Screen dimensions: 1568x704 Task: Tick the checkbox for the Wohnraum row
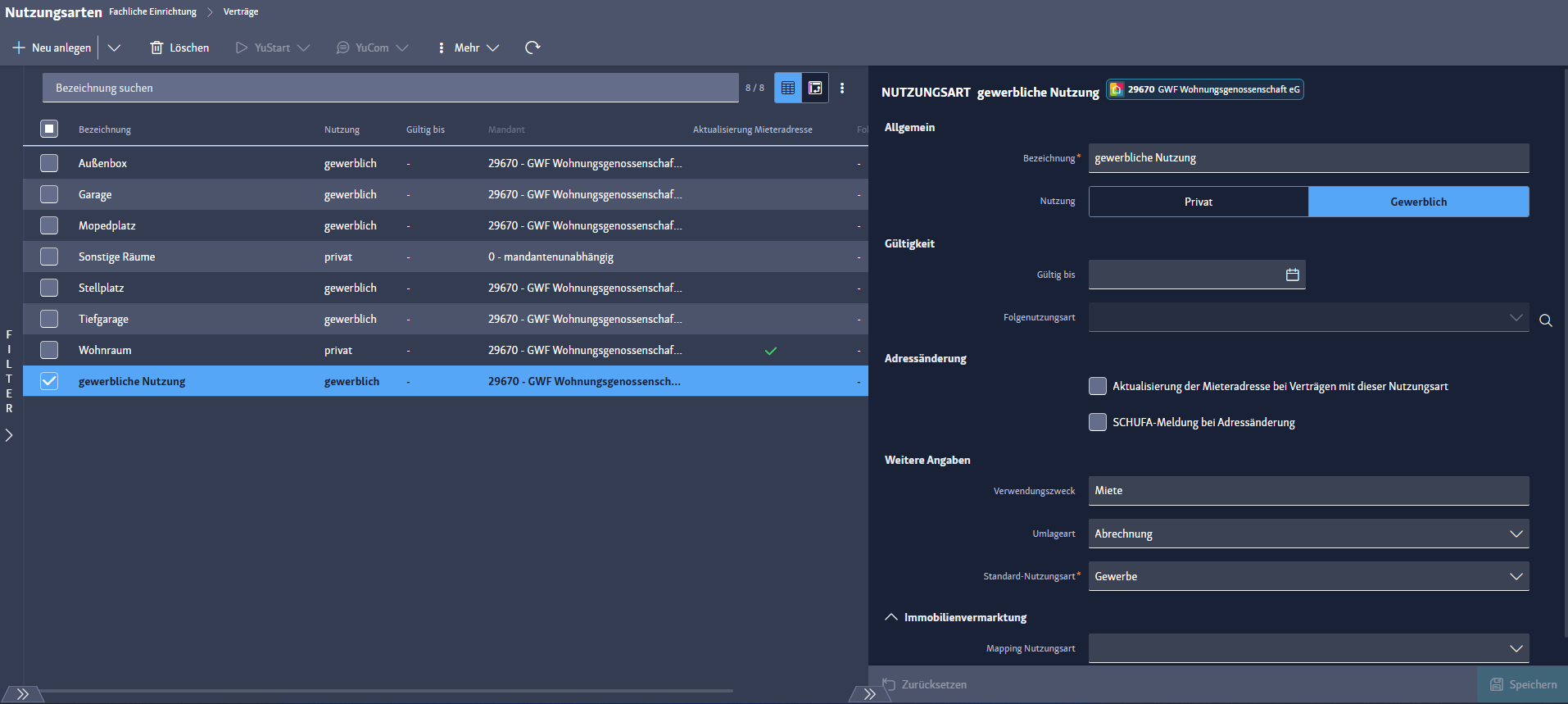(x=49, y=350)
